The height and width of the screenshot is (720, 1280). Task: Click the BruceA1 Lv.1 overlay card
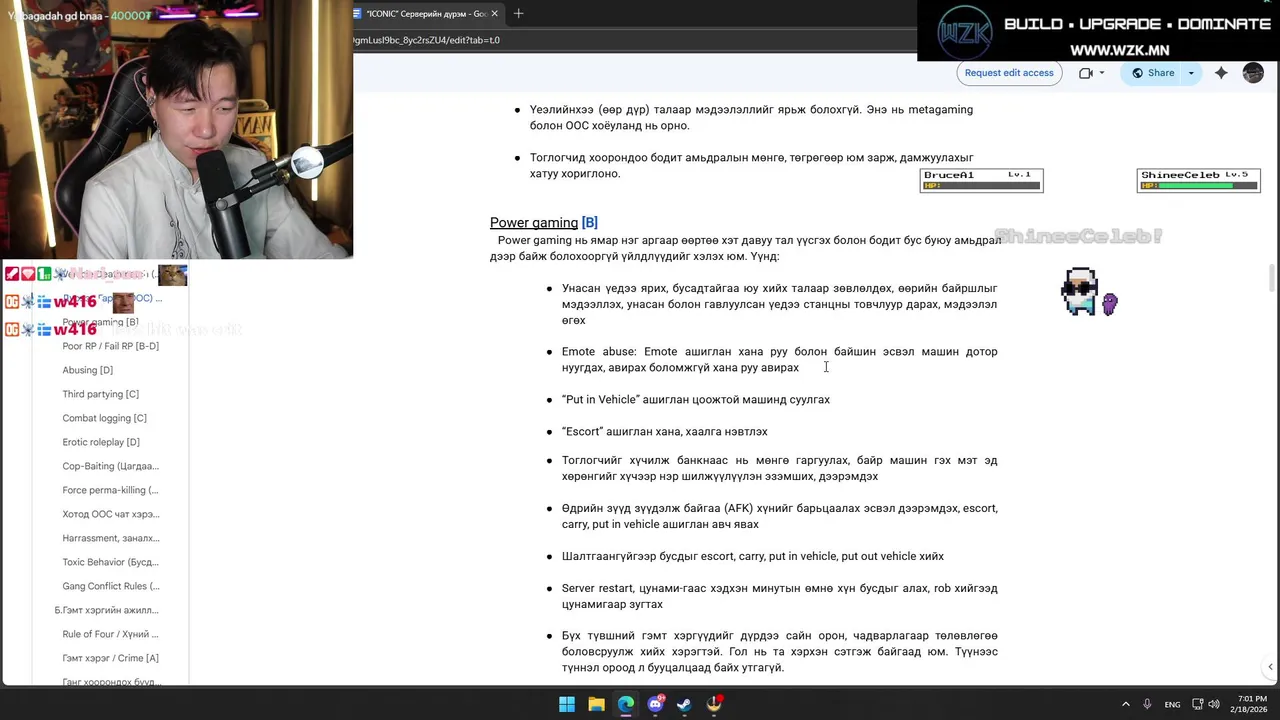[981, 180]
